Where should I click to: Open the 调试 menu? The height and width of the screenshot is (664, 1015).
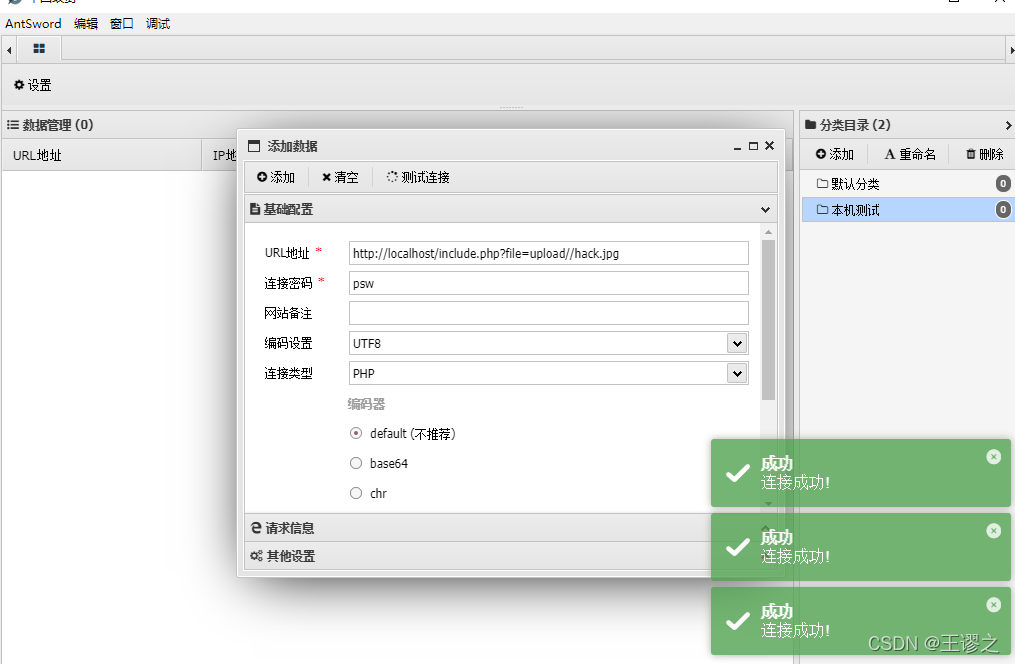[158, 24]
